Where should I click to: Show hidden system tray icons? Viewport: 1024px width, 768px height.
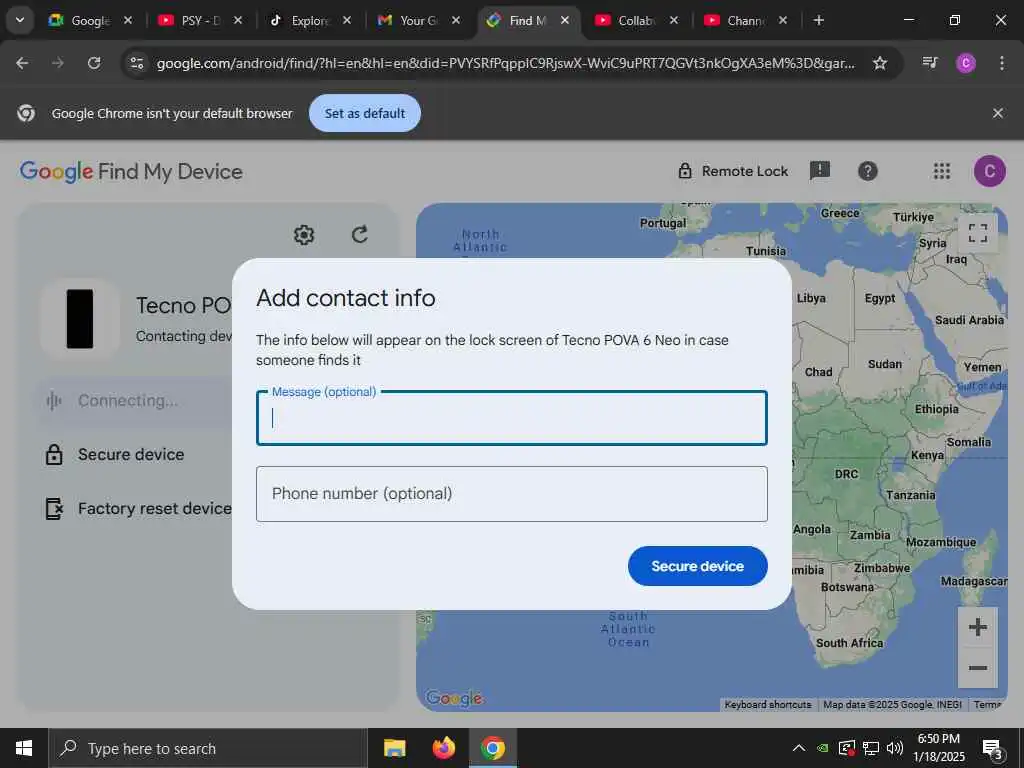(x=799, y=748)
